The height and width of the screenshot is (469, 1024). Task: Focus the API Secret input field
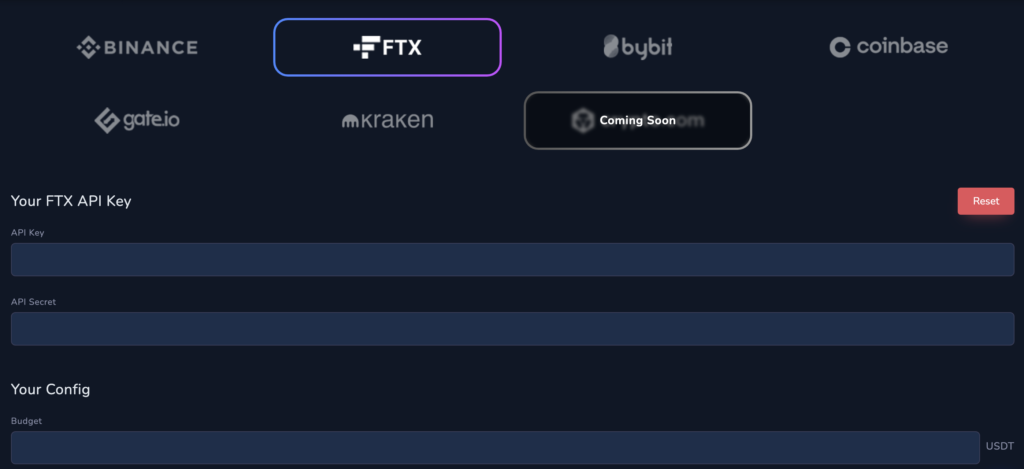[x=512, y=329]
